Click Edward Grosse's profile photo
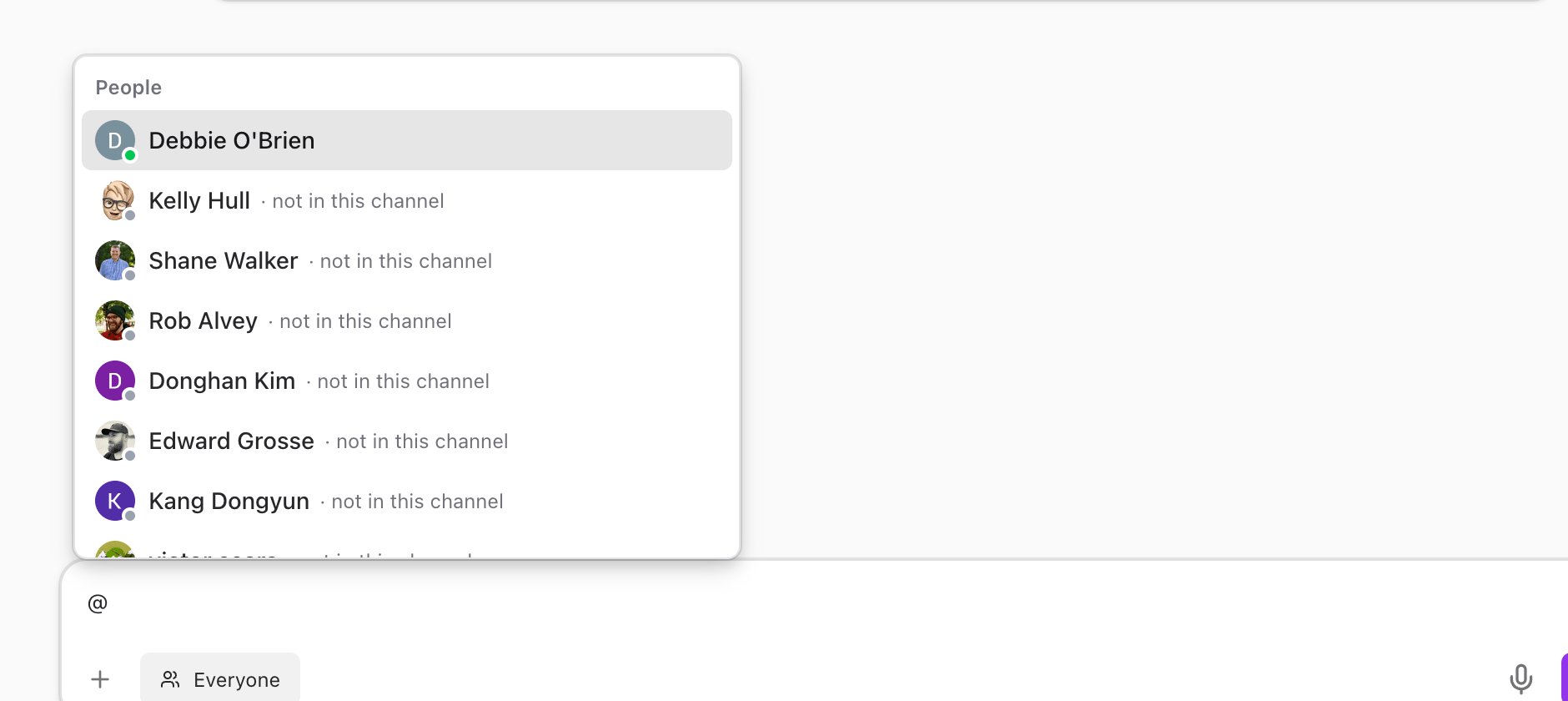 pos(115,441)
